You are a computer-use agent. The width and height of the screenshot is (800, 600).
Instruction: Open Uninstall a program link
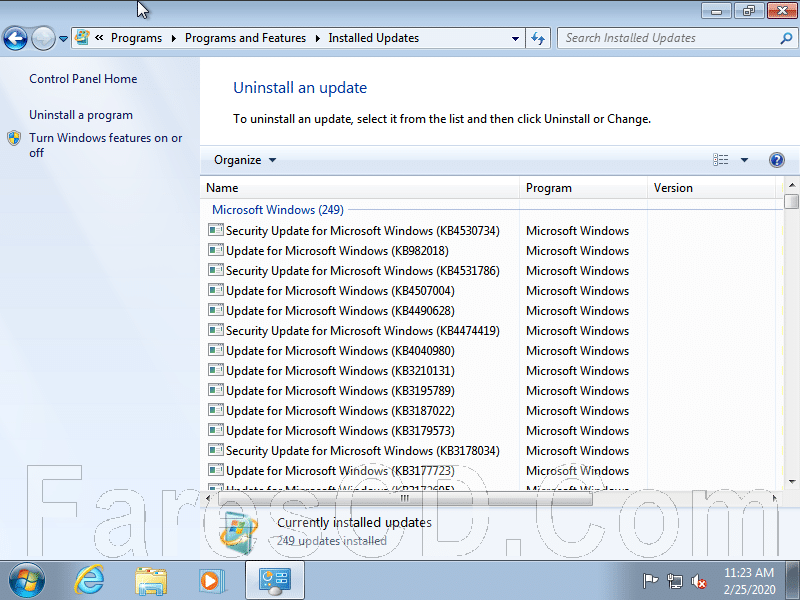tap(81, 115)
